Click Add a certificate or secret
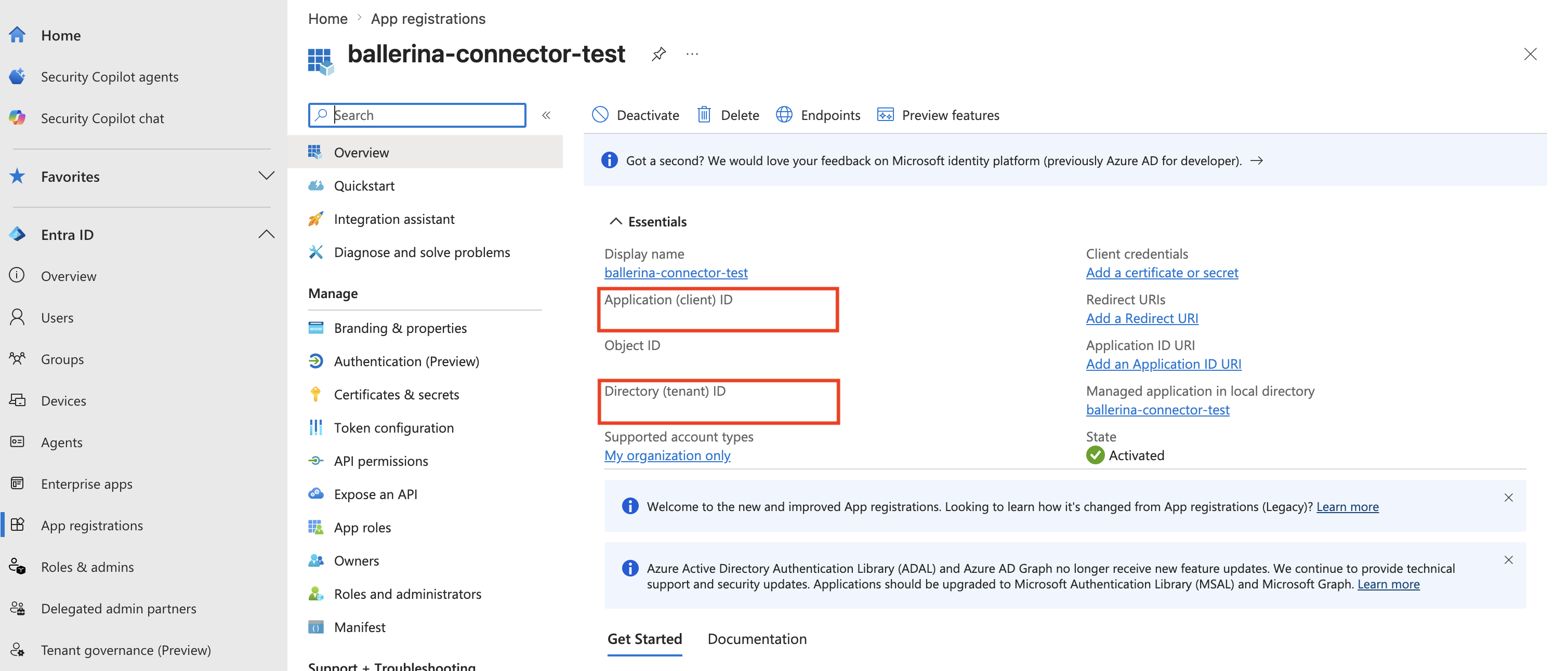The image size is (1568, 671). tap(1162, 273)
